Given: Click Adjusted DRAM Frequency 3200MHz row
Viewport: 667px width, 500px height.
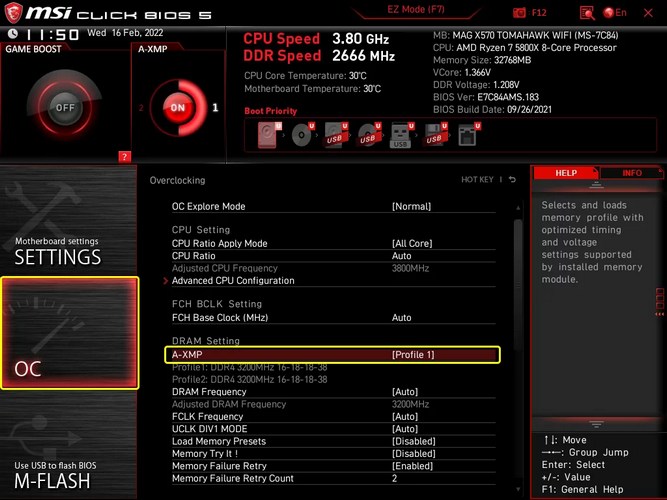Looking at the screenshot, I should coord(334,404).
